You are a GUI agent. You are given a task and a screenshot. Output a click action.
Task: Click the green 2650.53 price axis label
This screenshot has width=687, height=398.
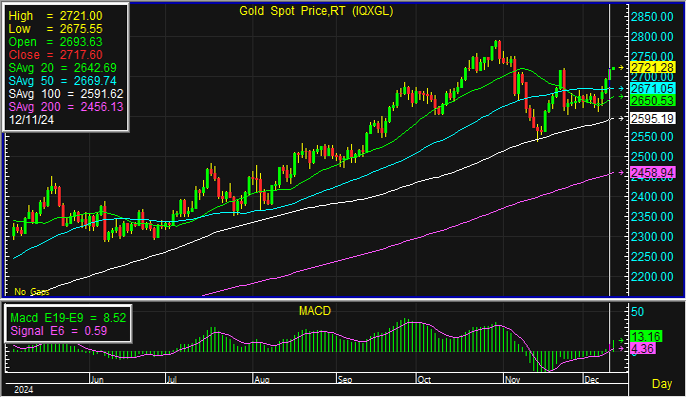[652, 100]
